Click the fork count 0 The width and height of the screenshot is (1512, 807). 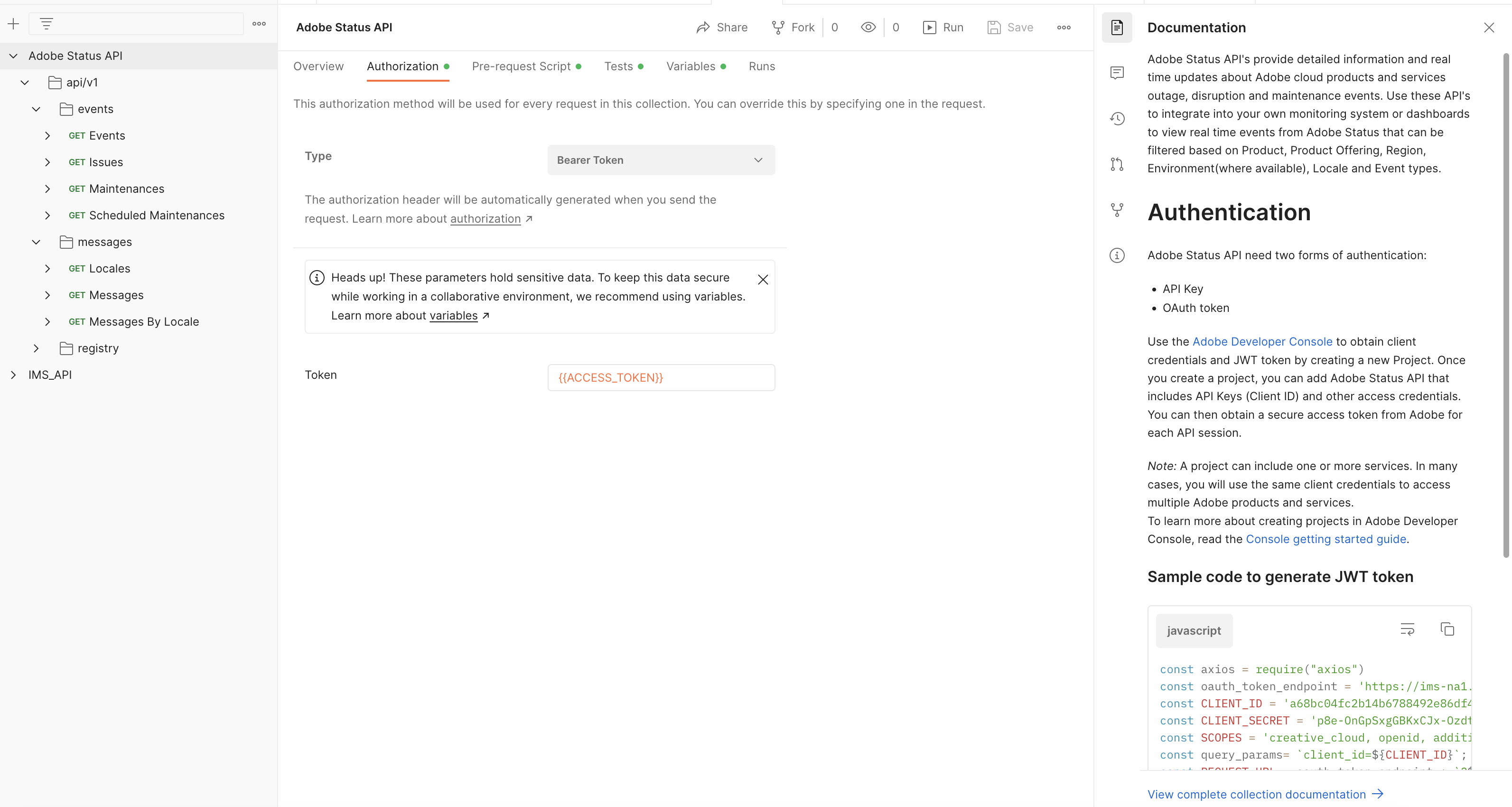[834, 28]
